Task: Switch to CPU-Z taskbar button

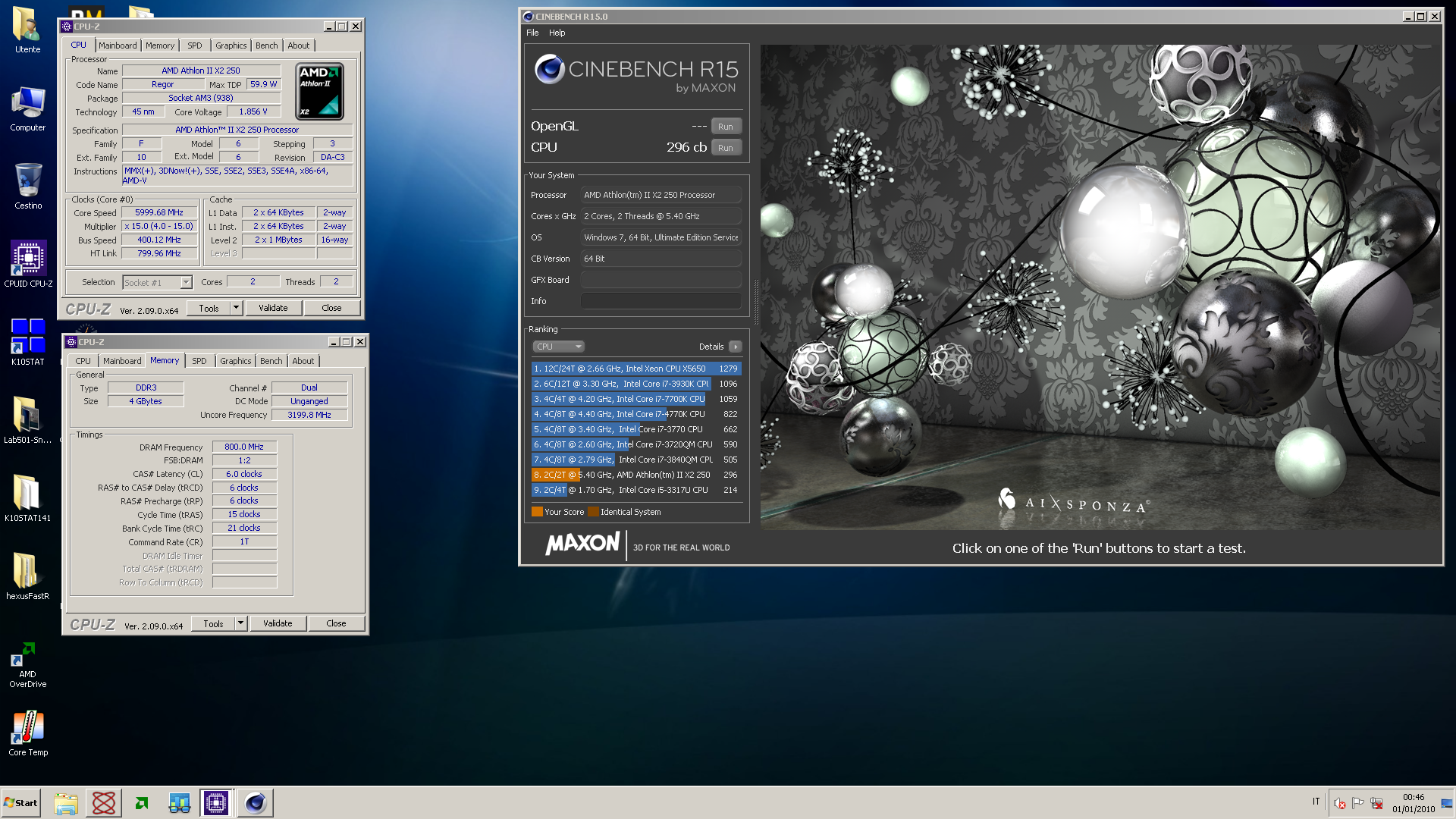Action: 216,803
